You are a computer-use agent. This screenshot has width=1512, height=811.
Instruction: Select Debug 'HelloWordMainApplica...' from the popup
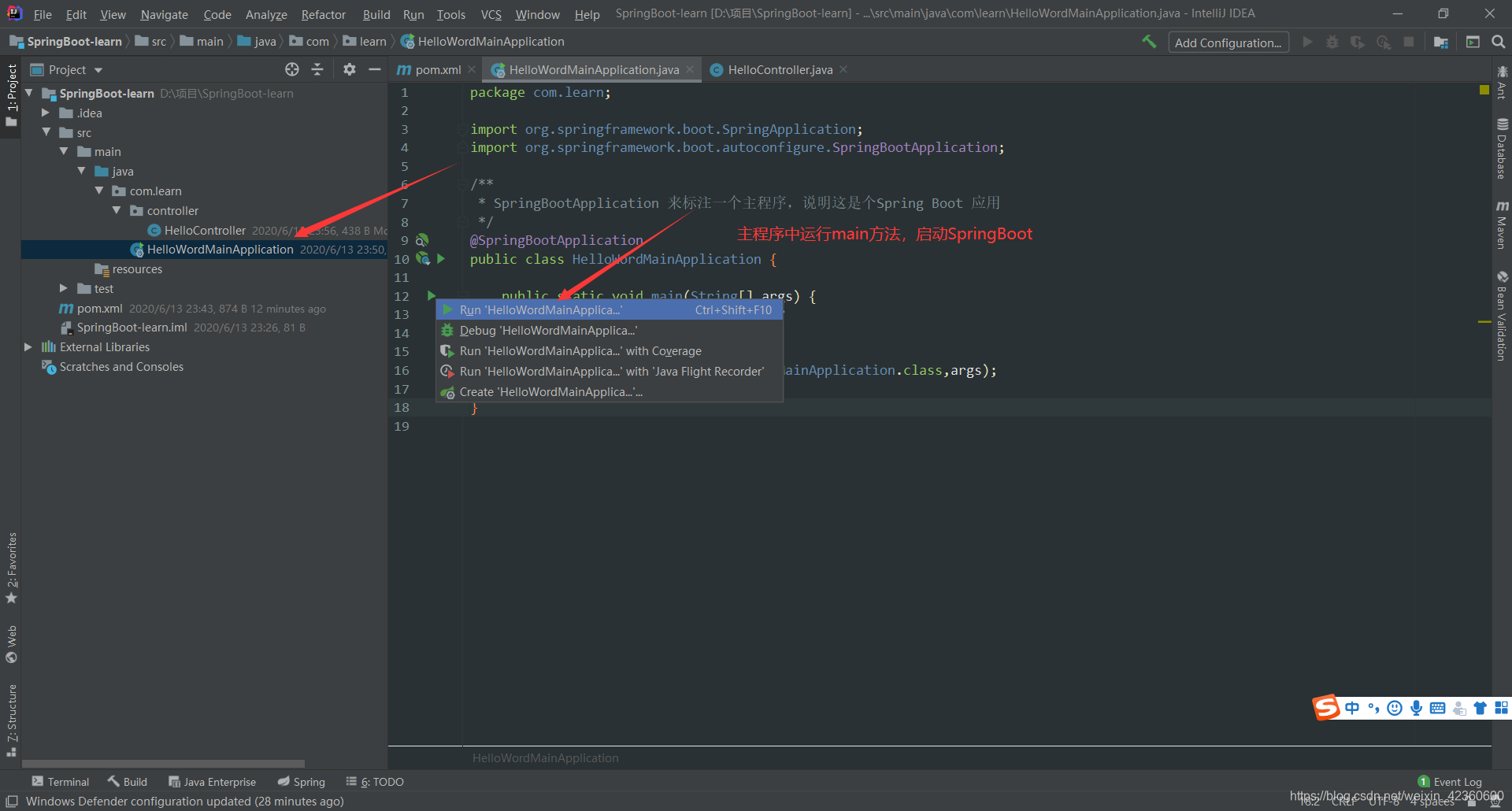[610, 330]
